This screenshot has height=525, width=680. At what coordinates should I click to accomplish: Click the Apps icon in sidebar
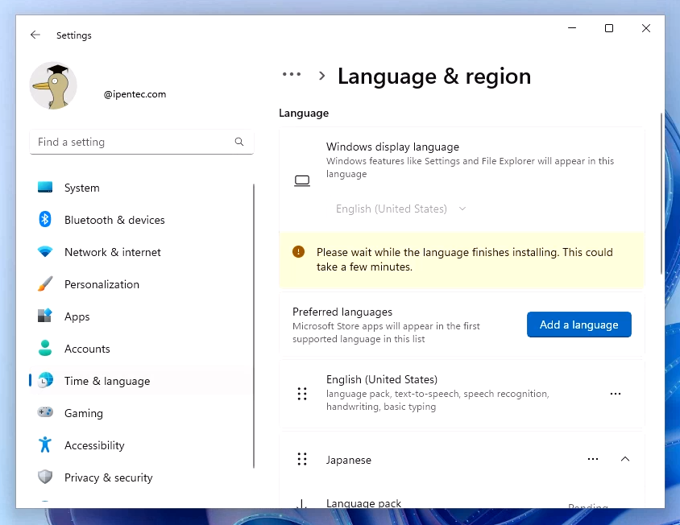(45, 316)
